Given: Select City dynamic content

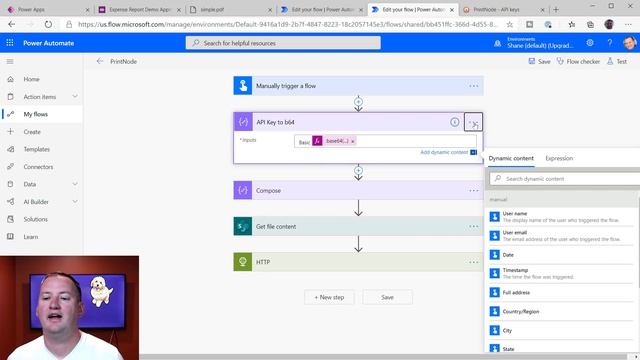Looking at the screenshot, I should pos(561,330).
